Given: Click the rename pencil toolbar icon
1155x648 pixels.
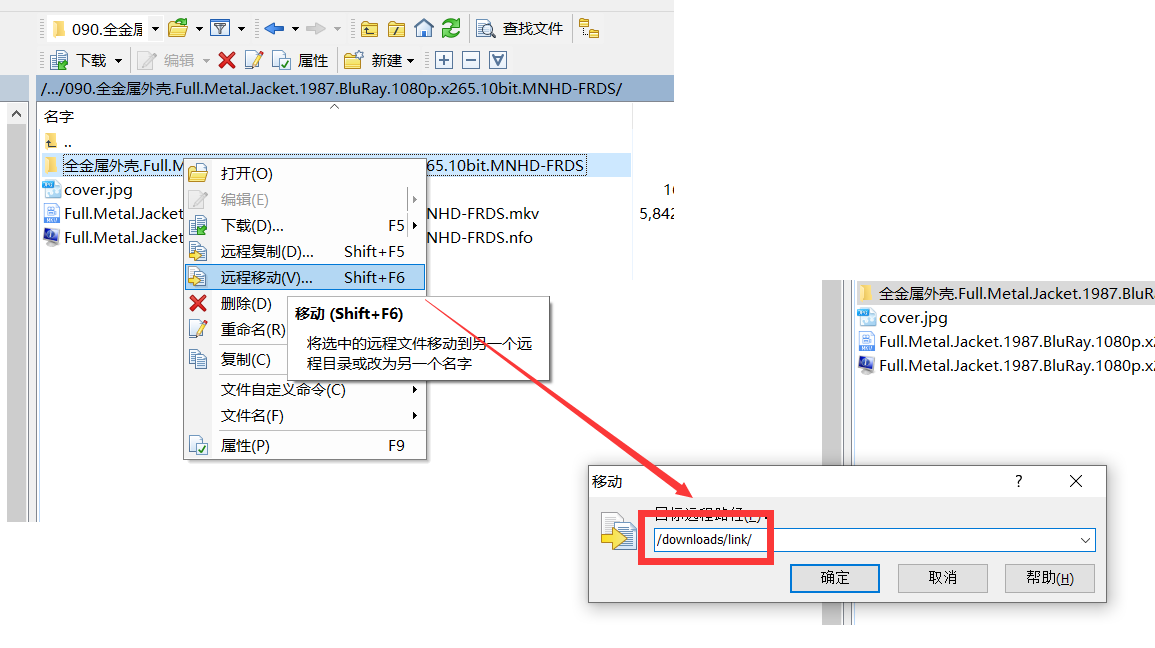Looking at the screenshot, I should pos(253,60).
